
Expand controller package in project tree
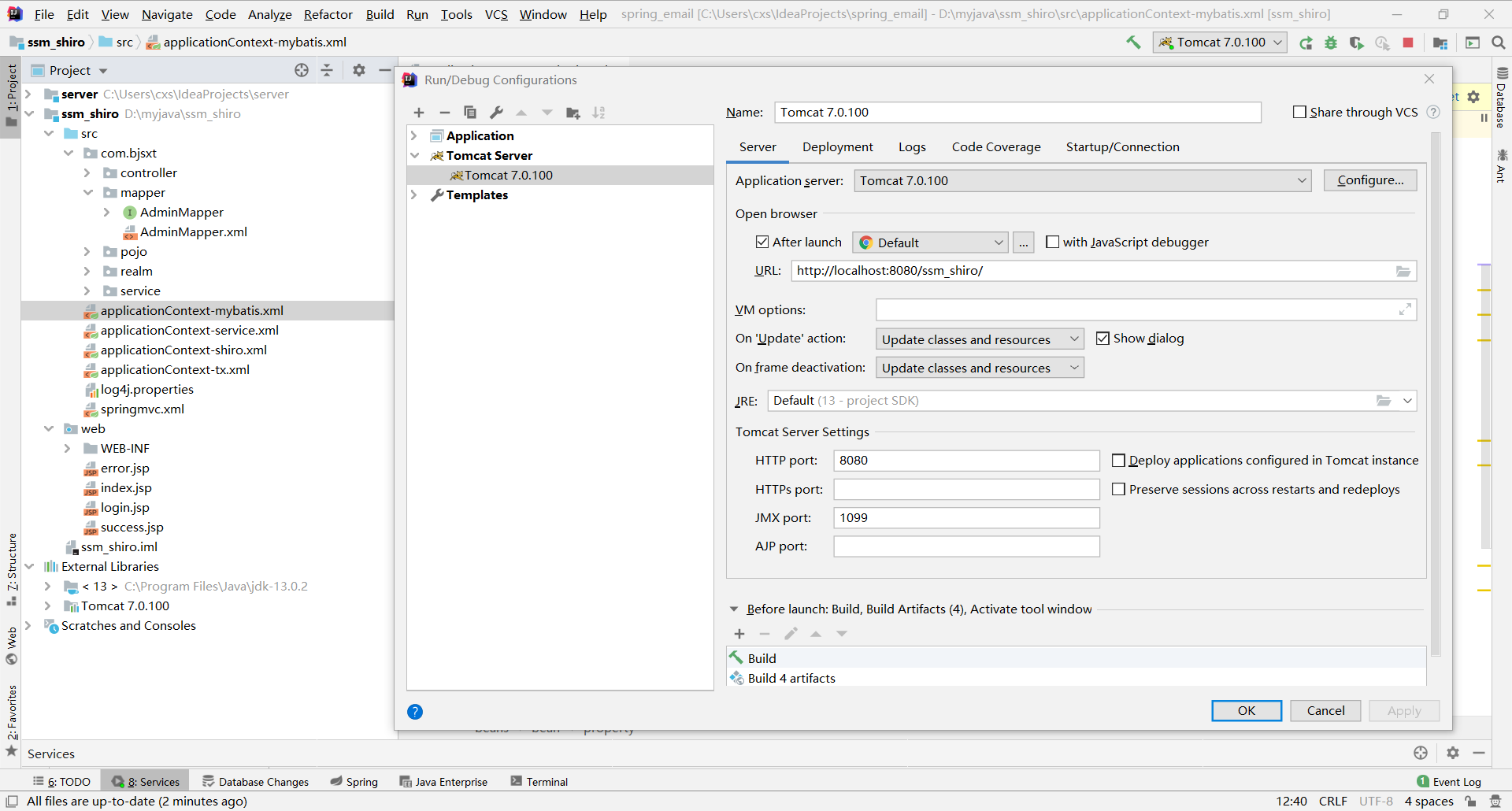tap(87, 173)
